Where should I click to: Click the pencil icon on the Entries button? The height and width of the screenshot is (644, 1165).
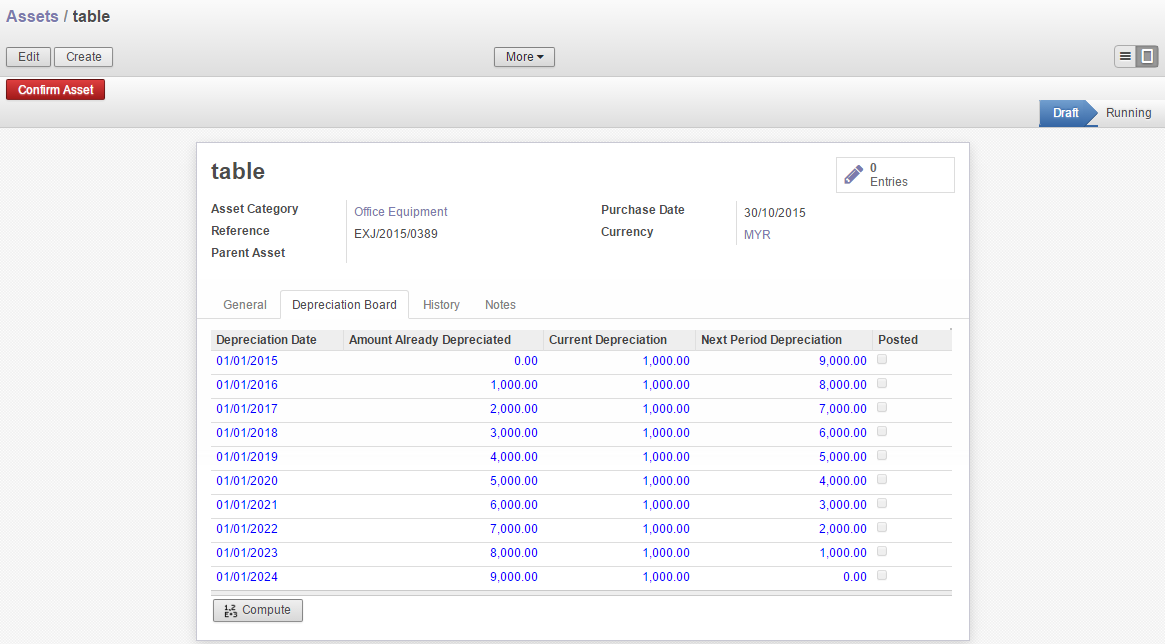(x=855, y=174)
